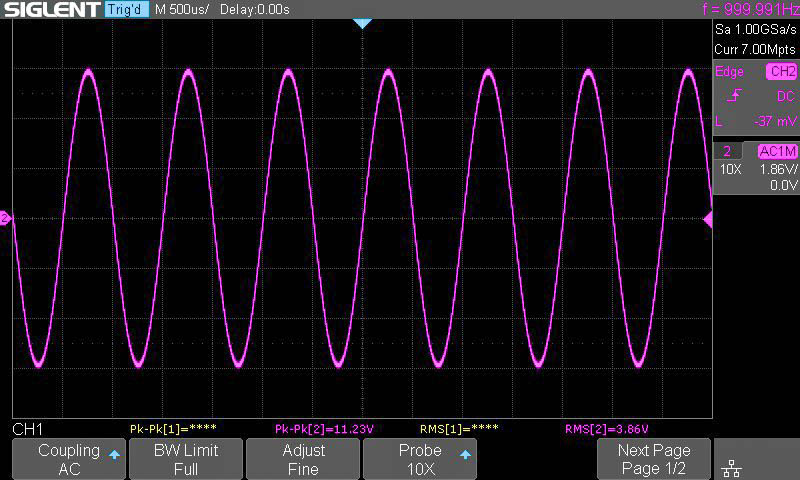Screen dimensions: 800x480
Task: Open the Probe 10X attenuation menu
Action: coord(419,459)
